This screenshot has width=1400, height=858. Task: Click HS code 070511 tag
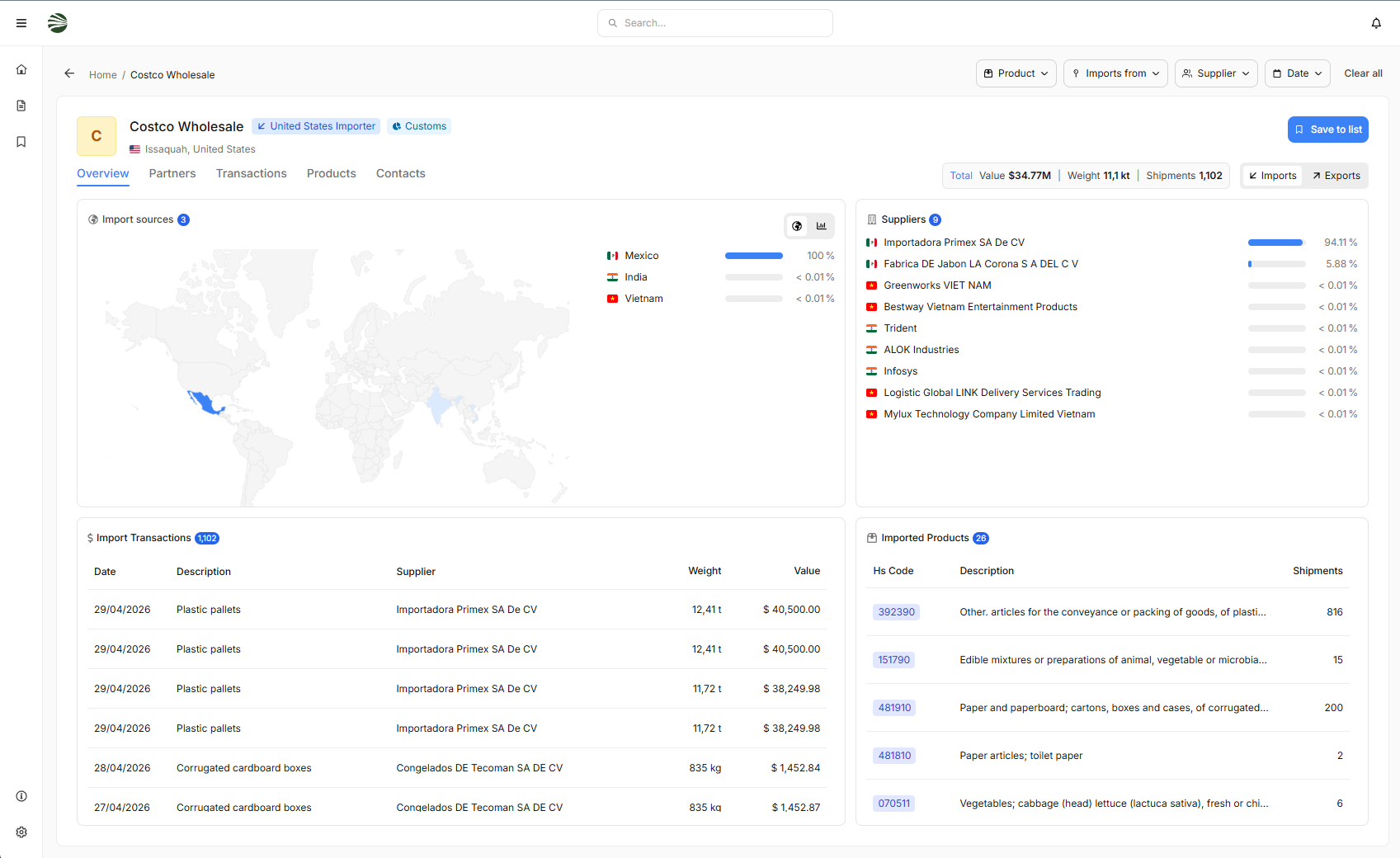click(x=894, y=804)
